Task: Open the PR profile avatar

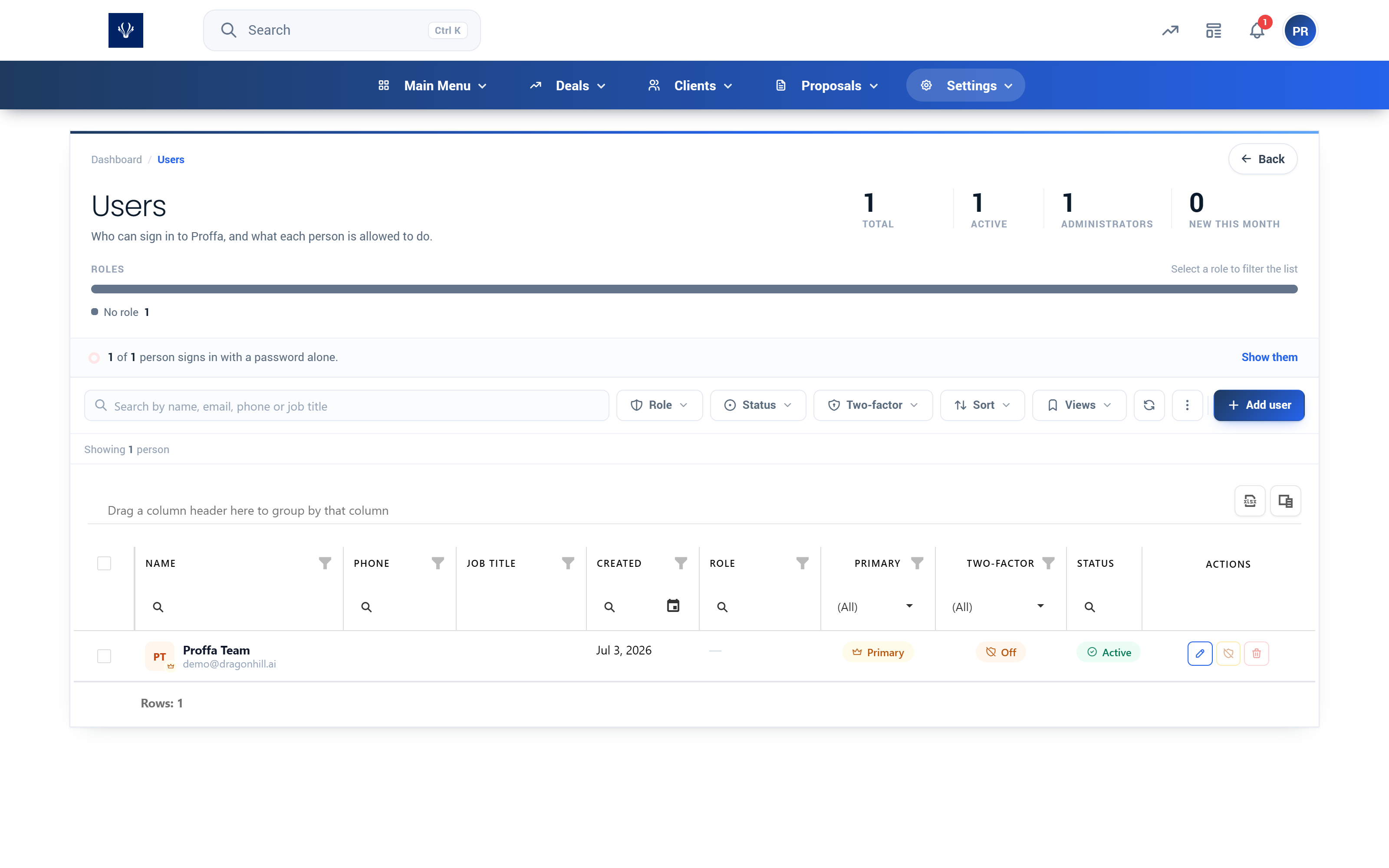Action: 1300,30
